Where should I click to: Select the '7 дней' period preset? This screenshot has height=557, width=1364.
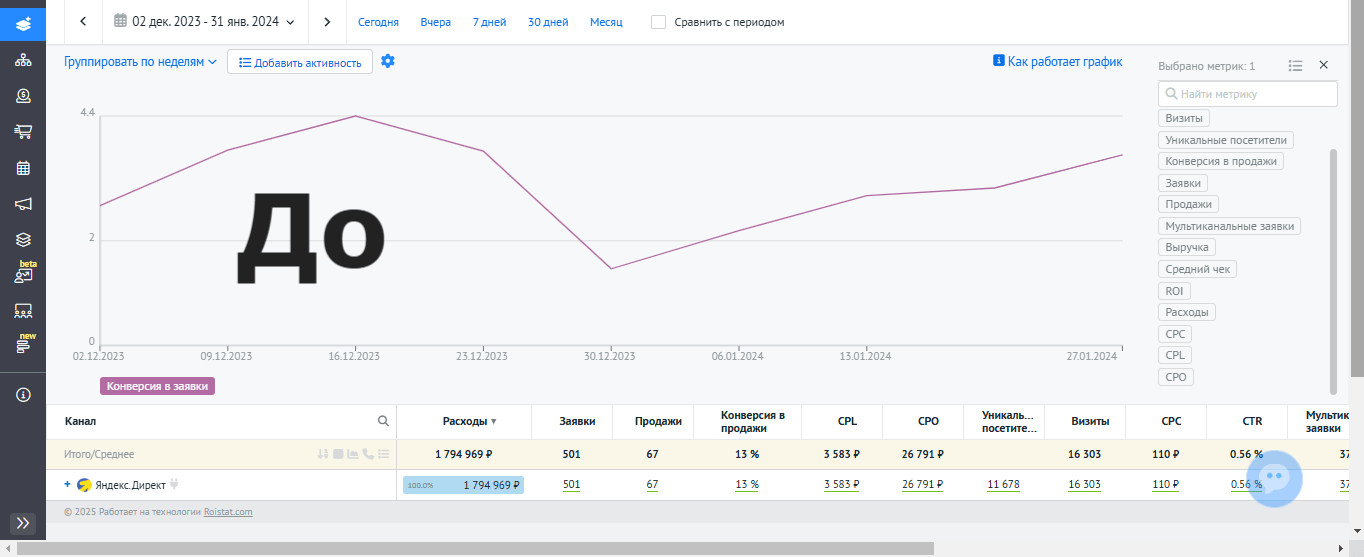pyautogui.click(x=489, y=22)
